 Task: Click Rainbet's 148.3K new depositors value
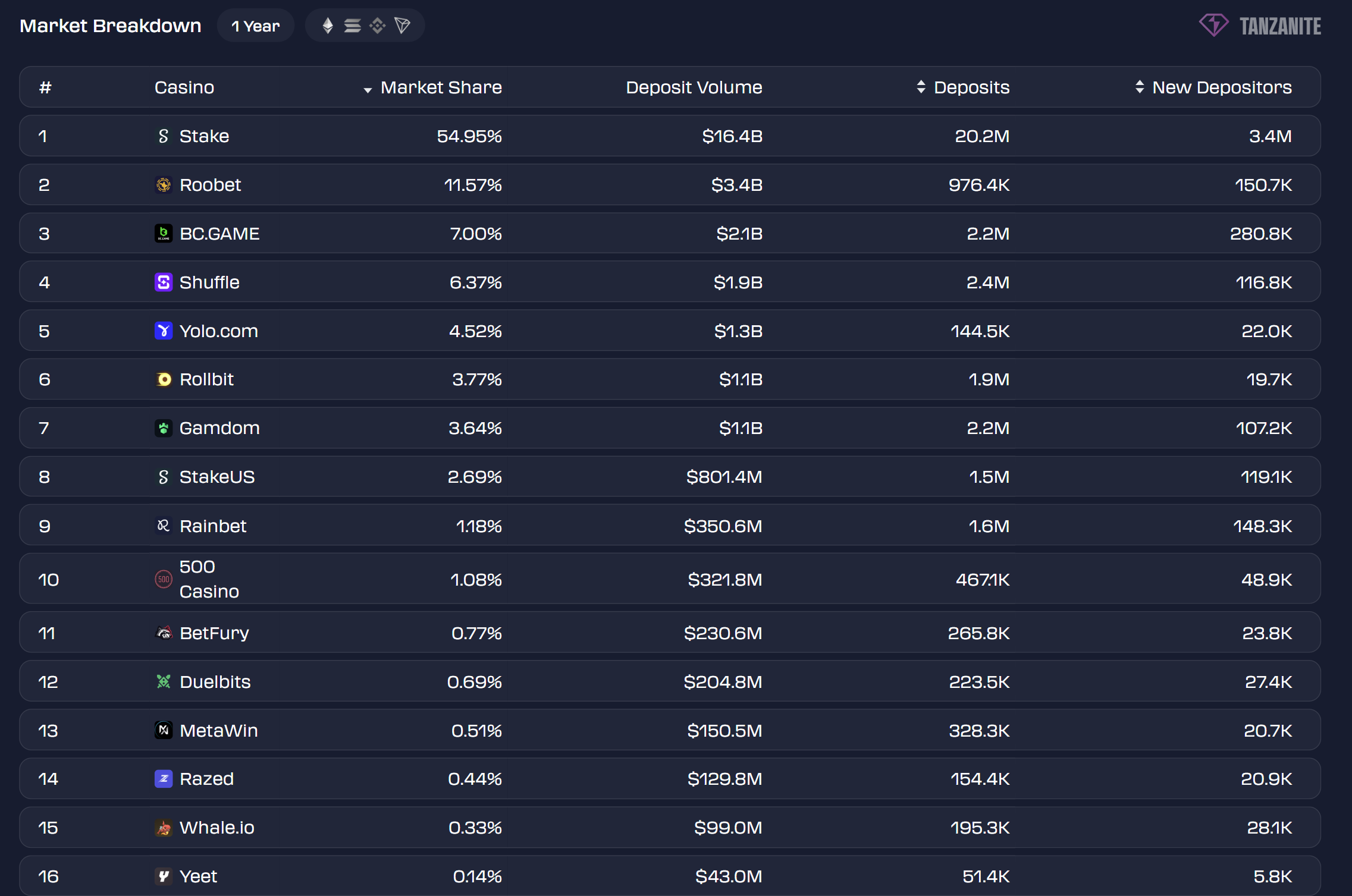click(1262, 526)
